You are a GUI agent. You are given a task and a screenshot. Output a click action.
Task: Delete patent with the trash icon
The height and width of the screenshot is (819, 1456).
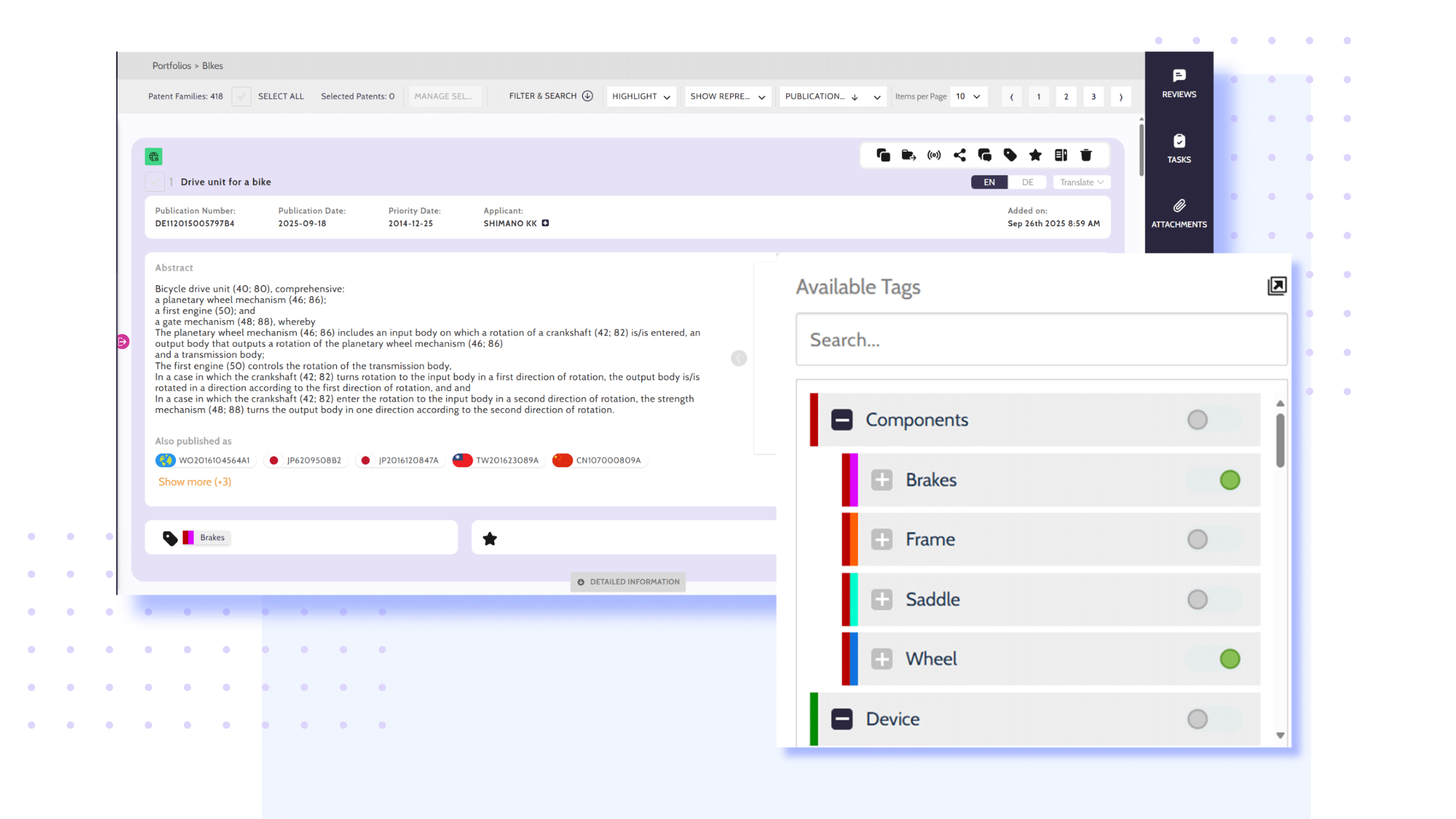(1086, 155)
